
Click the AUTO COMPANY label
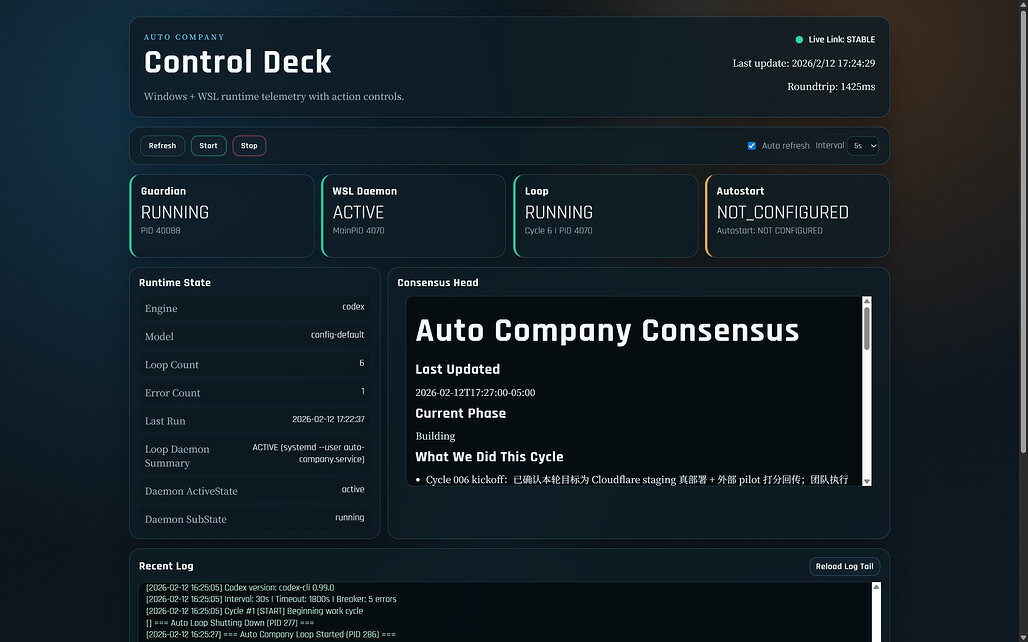[184, 37]
